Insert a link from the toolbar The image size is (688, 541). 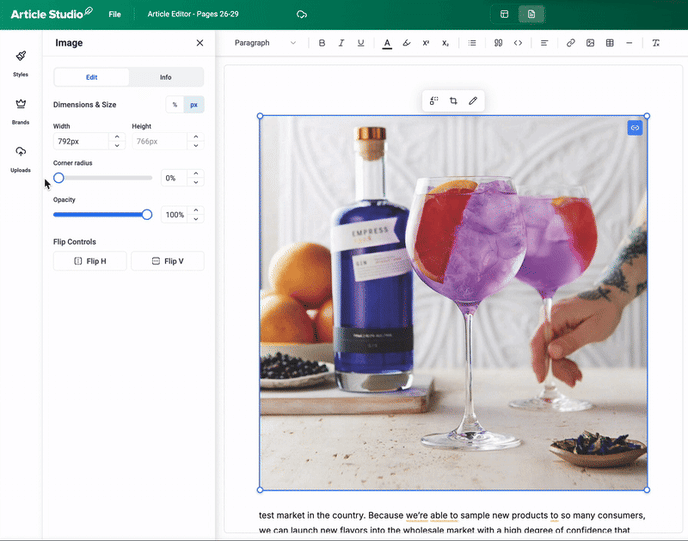pos(571,43)
